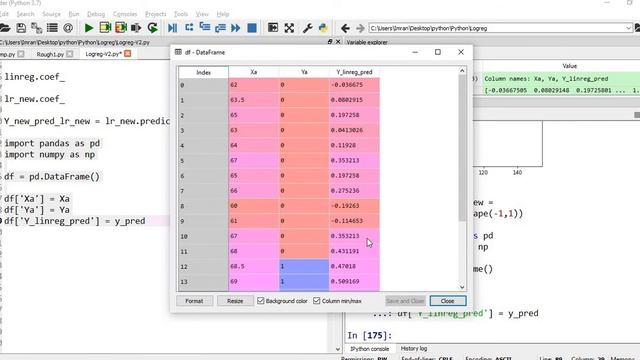Run file with the green play icon
This screenshot has width=640, height=360.
(x=89, y=28)
